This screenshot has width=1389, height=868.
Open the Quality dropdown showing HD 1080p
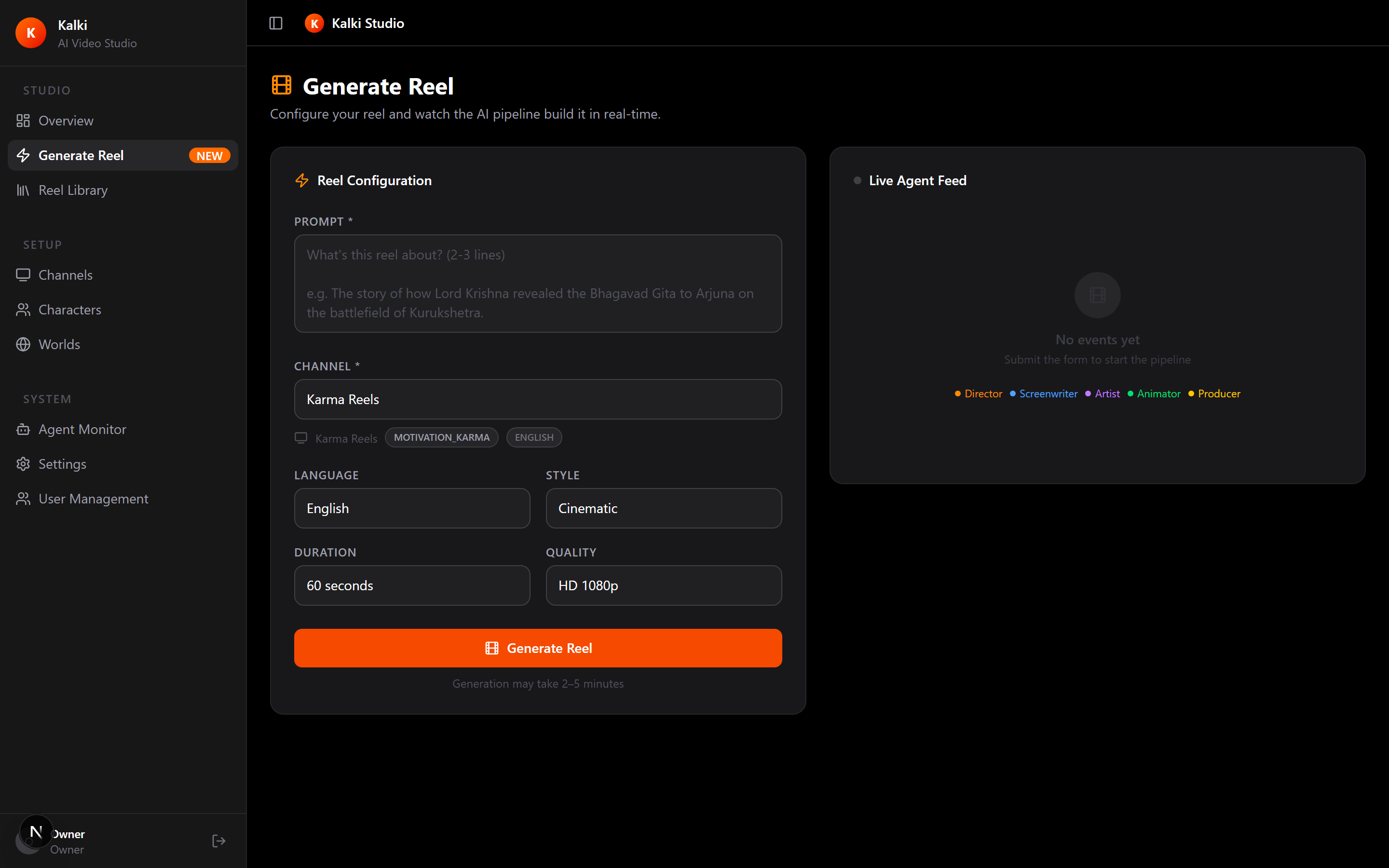click(664, 585)
